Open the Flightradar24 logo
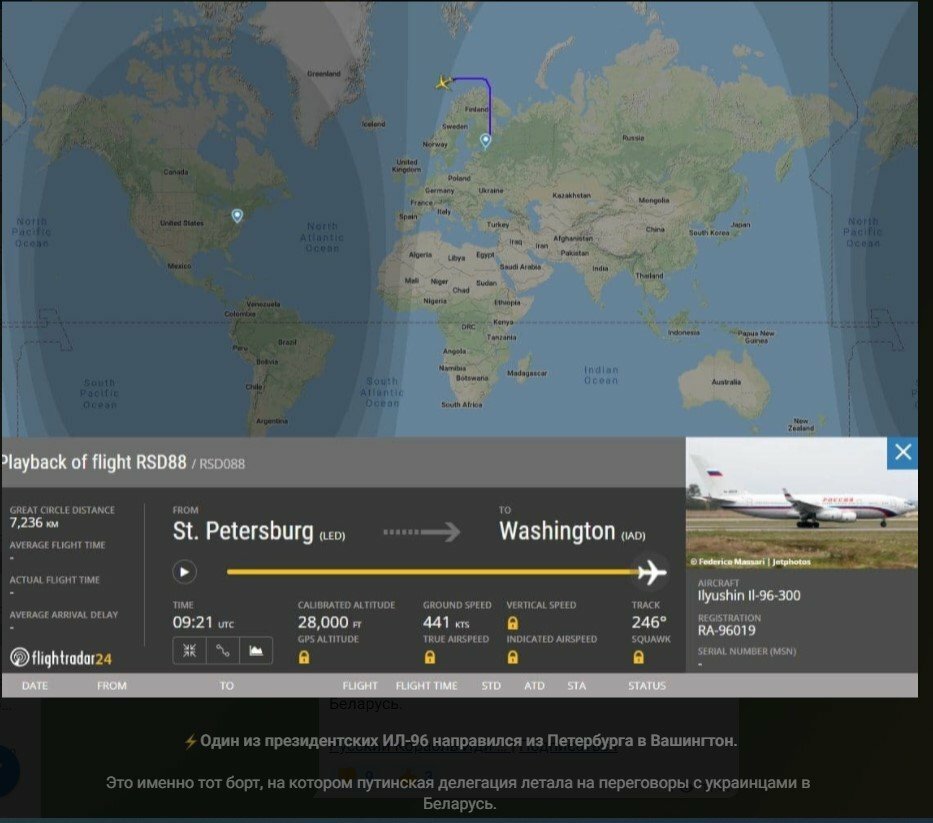This screenshot has width=933, height=823. point(61,658)
